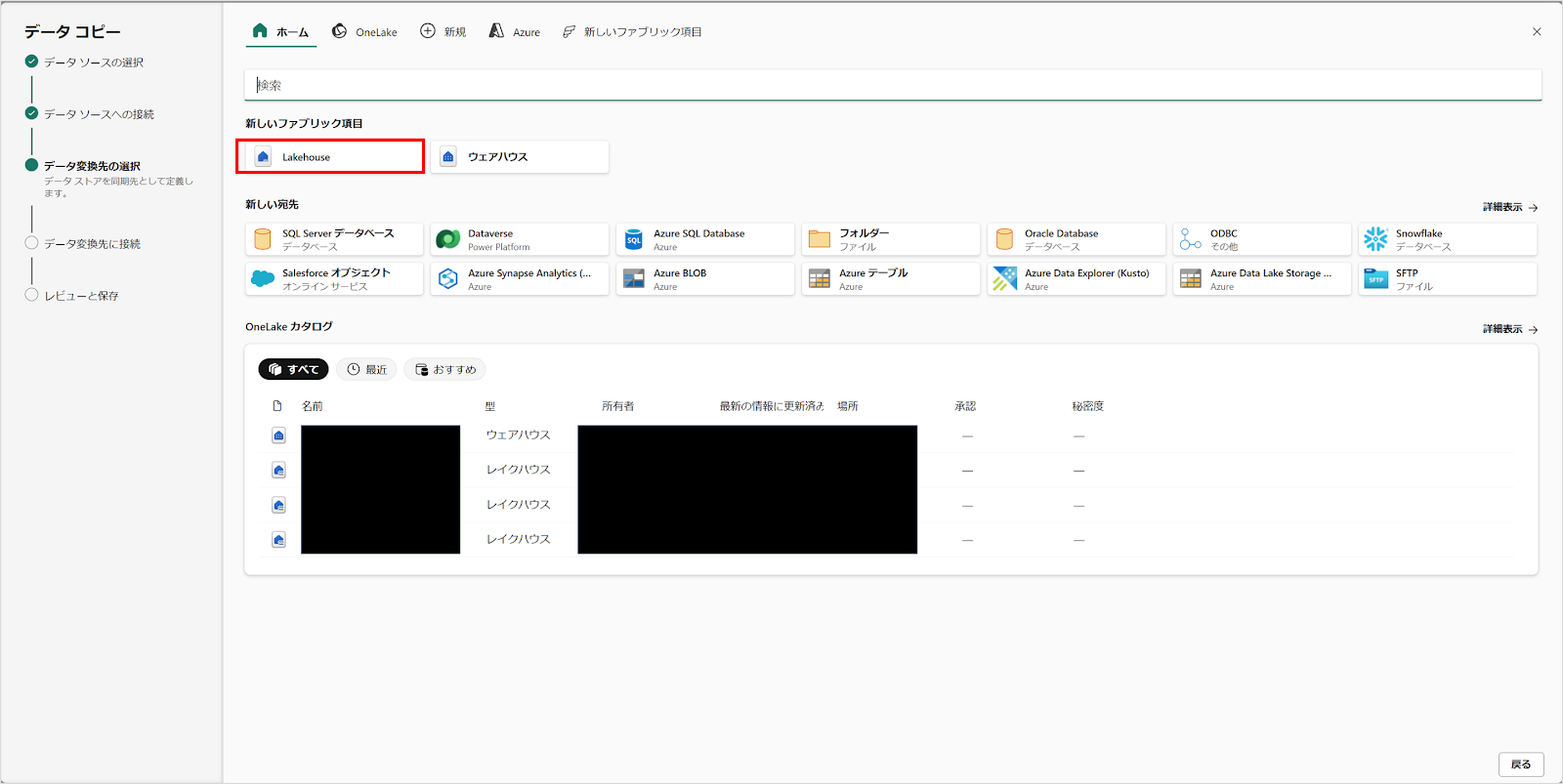This screenshot has width=1563, height=784.
Task: Click the Azure テーブル icon
Action: [x=820, y=279]
